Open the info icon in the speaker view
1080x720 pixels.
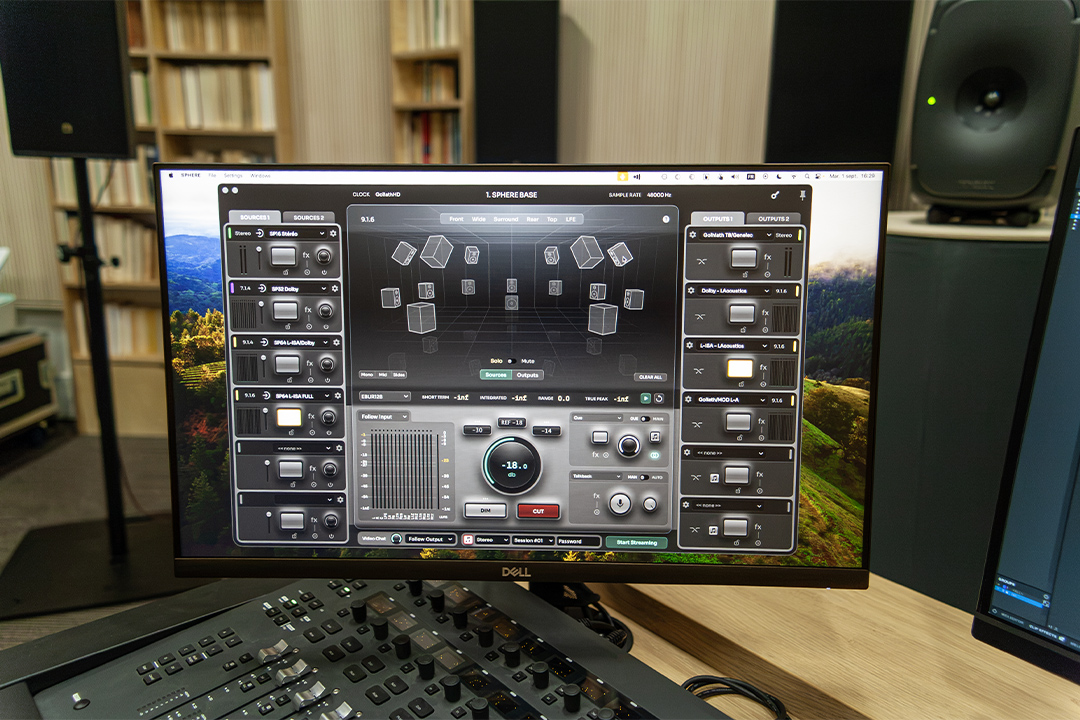tap(666, 219)
